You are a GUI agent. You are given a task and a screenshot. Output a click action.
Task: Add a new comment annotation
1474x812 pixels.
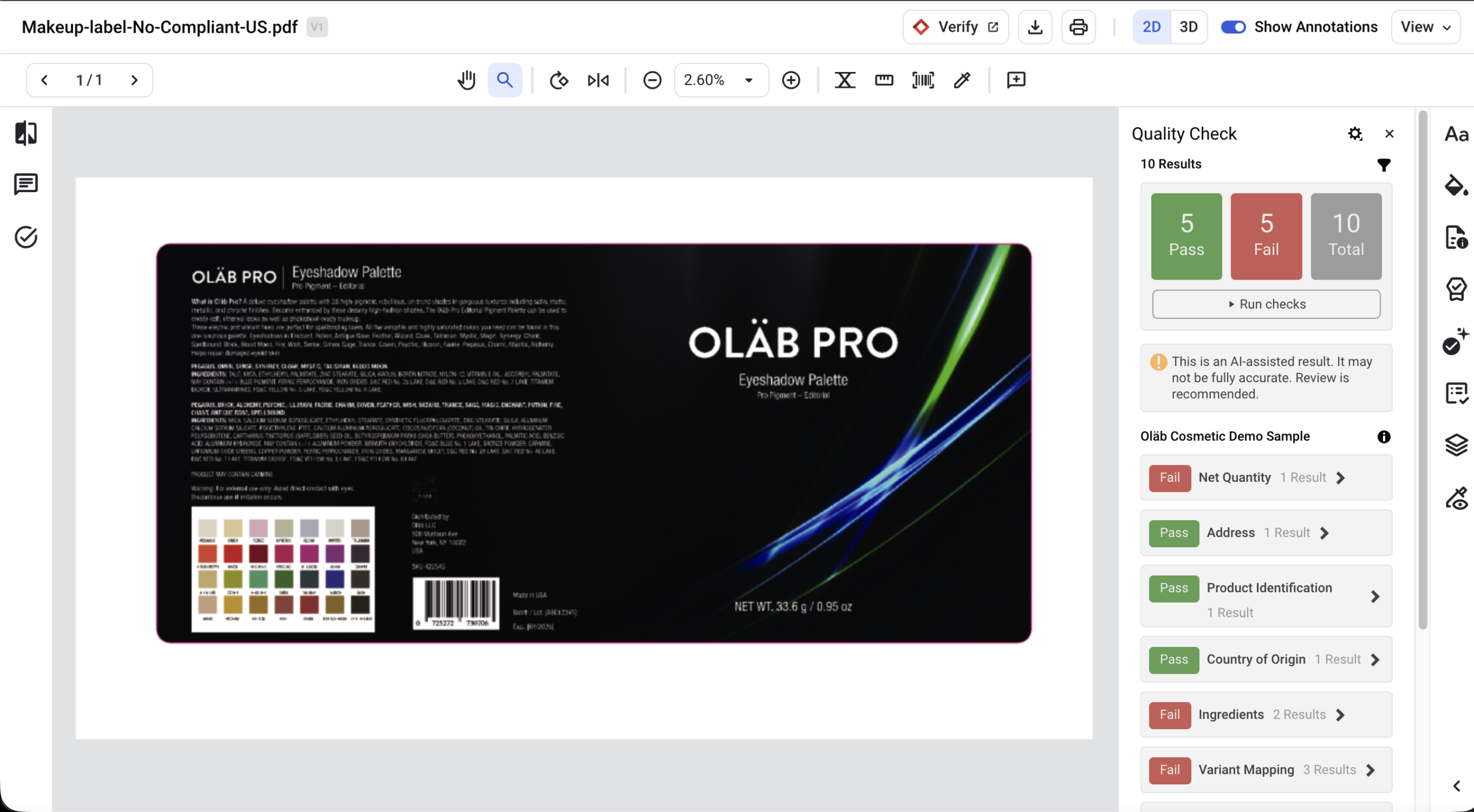pyautogui.click(x=1016, y=80)
